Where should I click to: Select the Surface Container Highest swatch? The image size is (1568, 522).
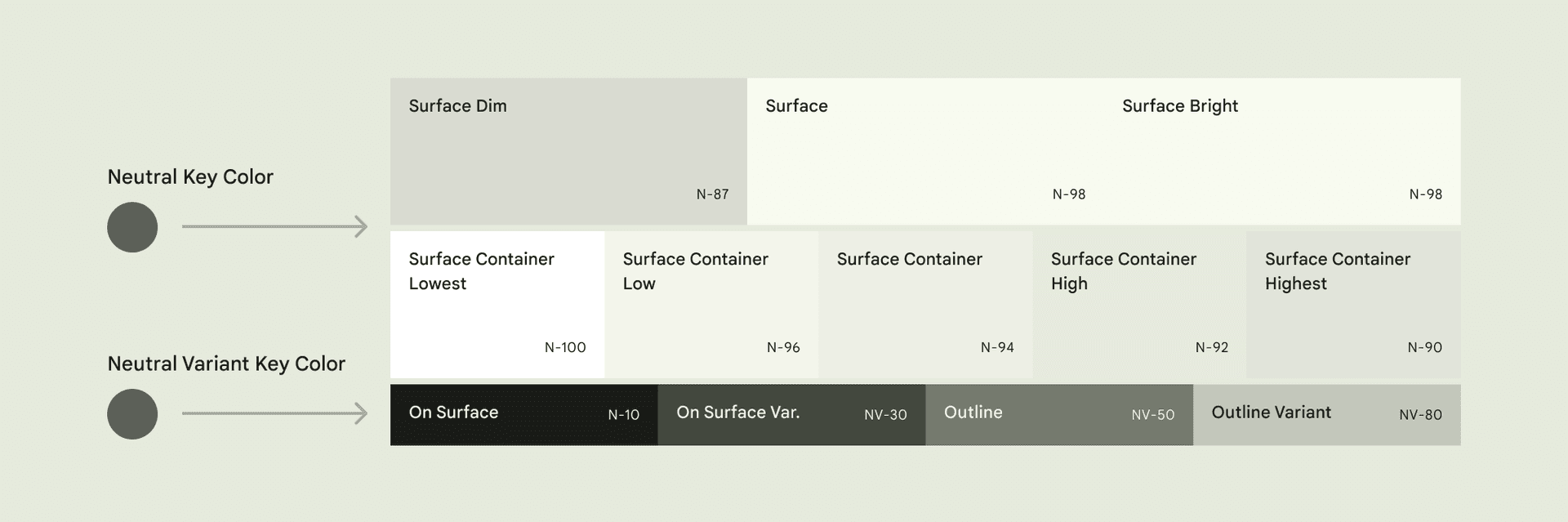1353,305
